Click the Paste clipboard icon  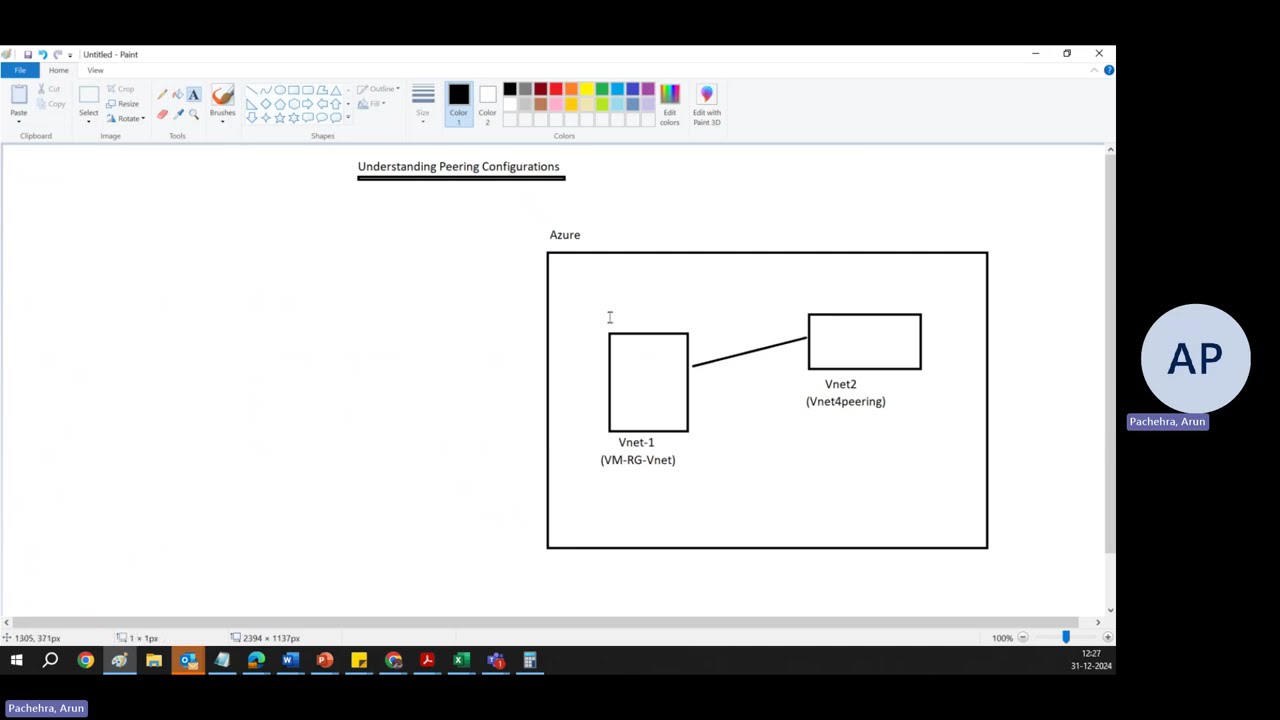click(x=19, y=95)
